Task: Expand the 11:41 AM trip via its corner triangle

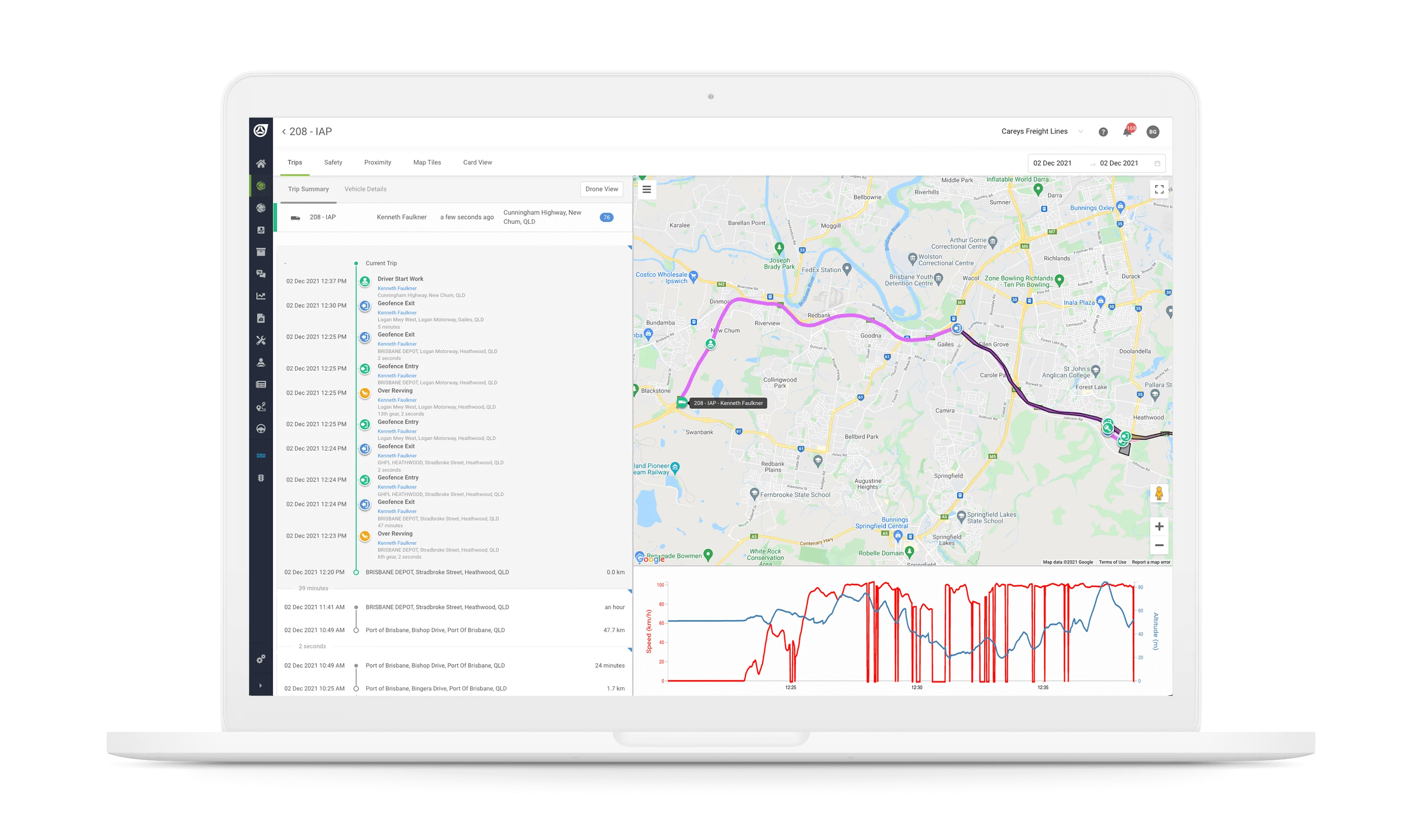Action: (x=629, y=591)
